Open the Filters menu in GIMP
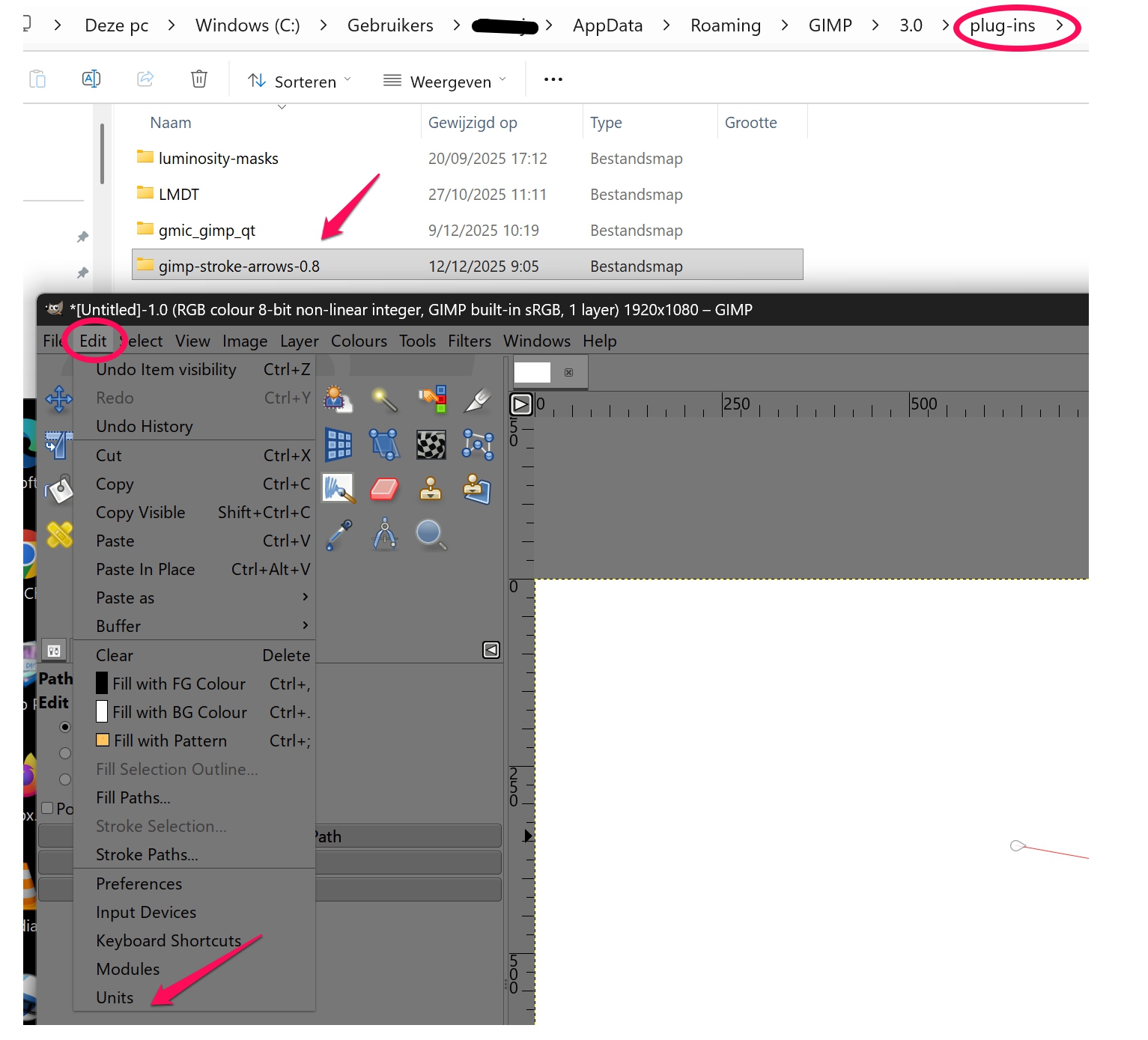Image resolution: width=1148 pixels, height=1040 pixels. 470,341
